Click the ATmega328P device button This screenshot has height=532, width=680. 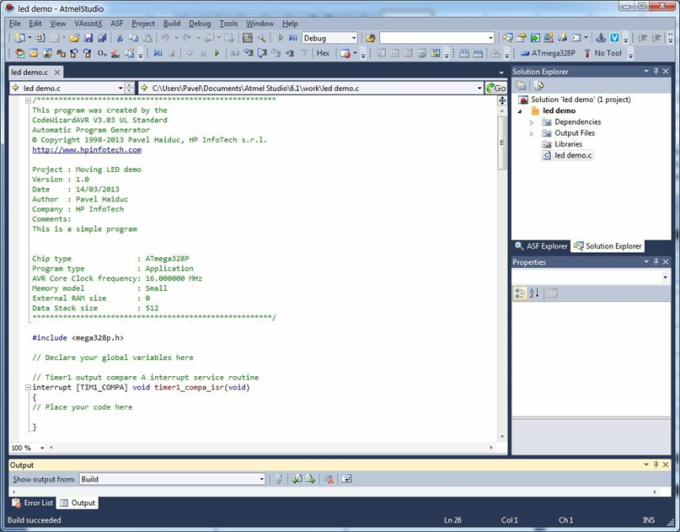tap(548, 53)
